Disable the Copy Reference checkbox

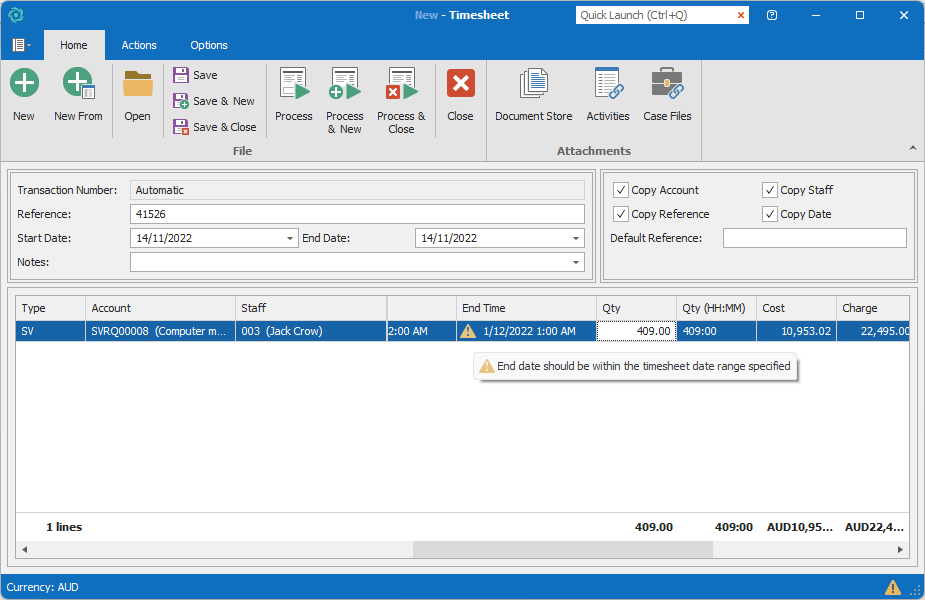point(621,214)
